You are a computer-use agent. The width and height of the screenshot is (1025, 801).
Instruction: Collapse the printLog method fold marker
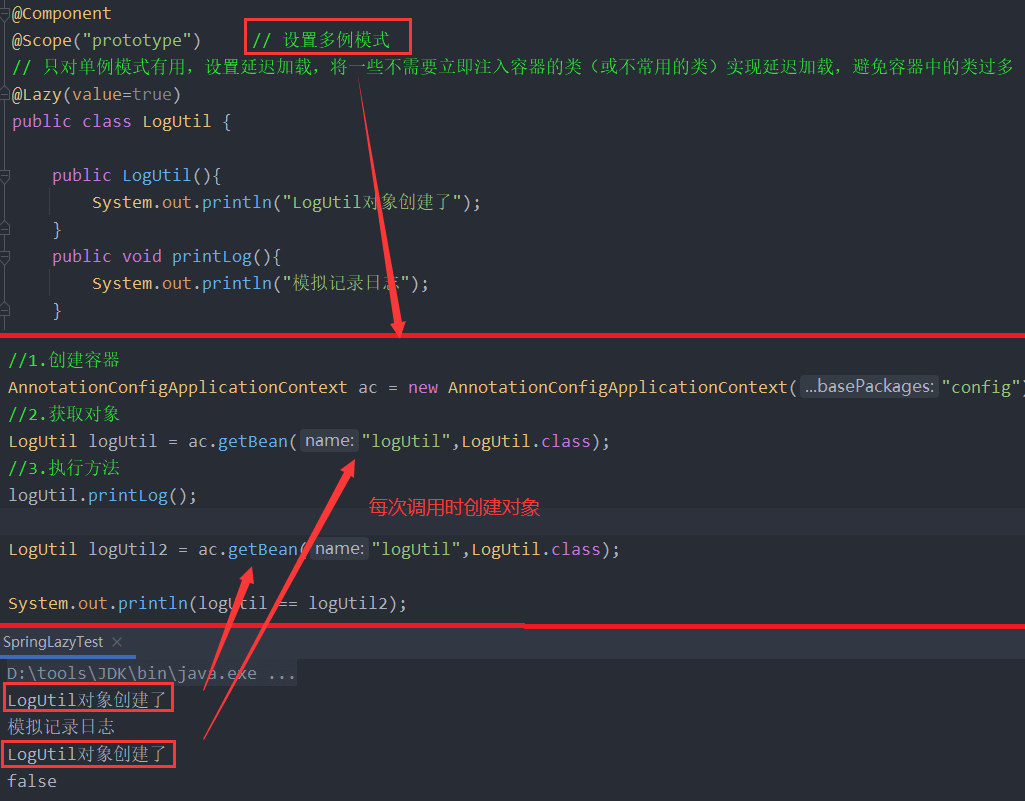(5, 256)
